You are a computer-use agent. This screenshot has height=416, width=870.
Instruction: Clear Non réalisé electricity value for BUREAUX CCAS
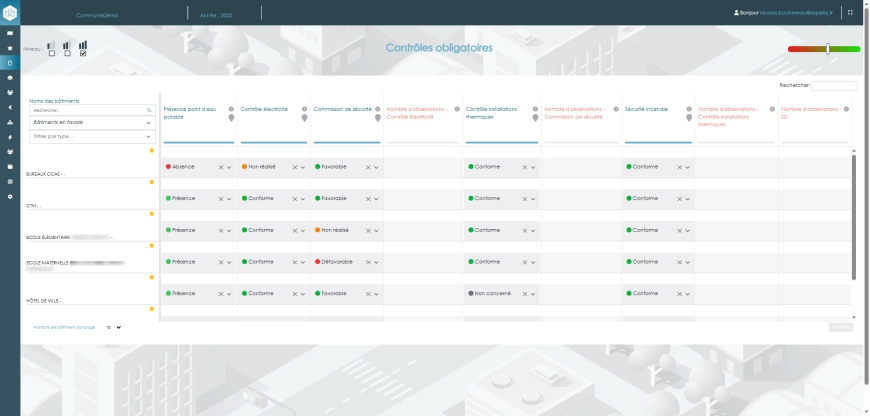pos(295,168)
